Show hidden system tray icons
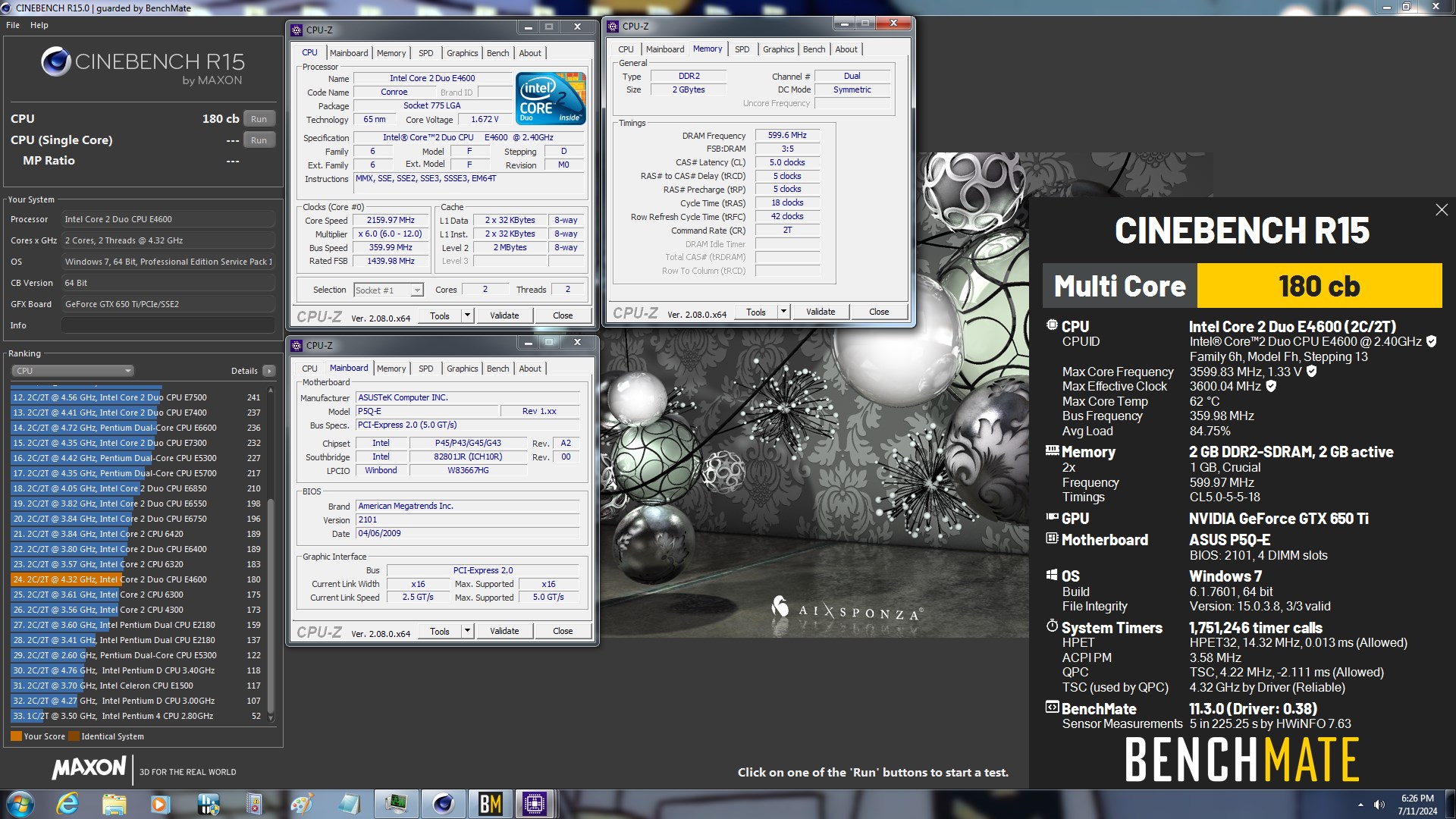This screenshot has height=819, width=1456. tap(1360, 805)
